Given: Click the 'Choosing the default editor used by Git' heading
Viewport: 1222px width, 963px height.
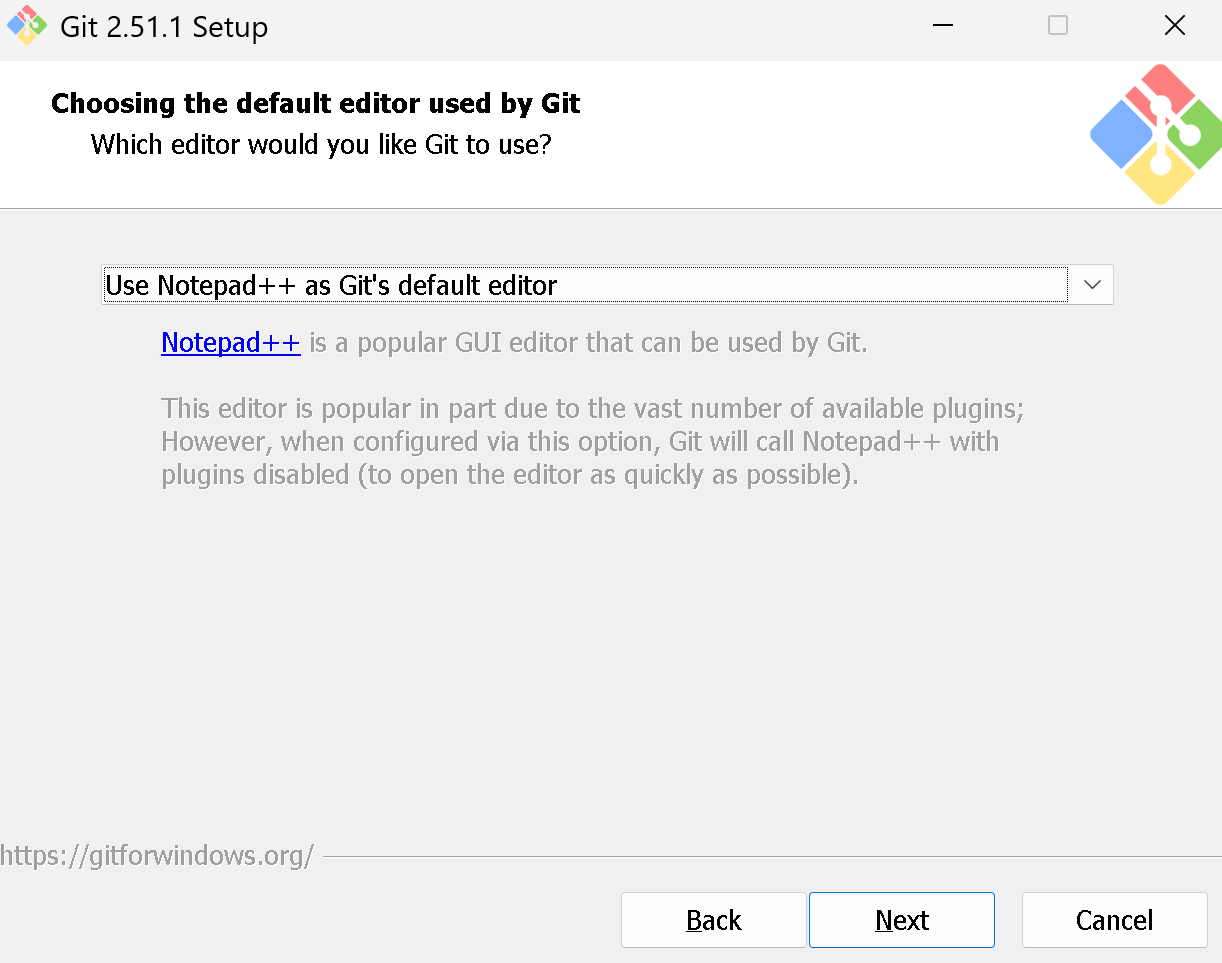Looking at the screenshot, I should 315,104.
